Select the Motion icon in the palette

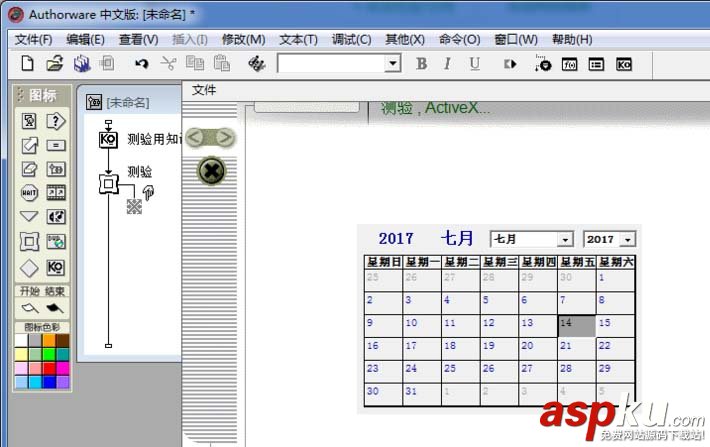click(29, 145)
